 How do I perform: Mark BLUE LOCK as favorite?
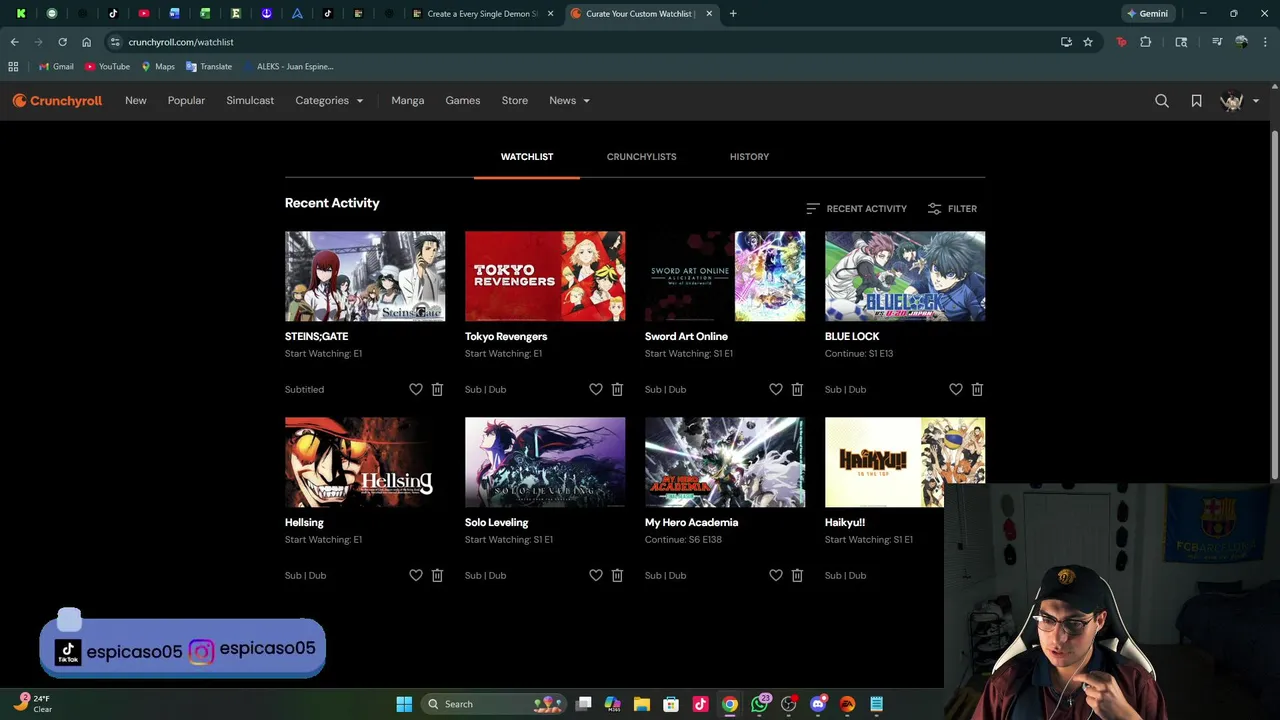pos(956,389)
